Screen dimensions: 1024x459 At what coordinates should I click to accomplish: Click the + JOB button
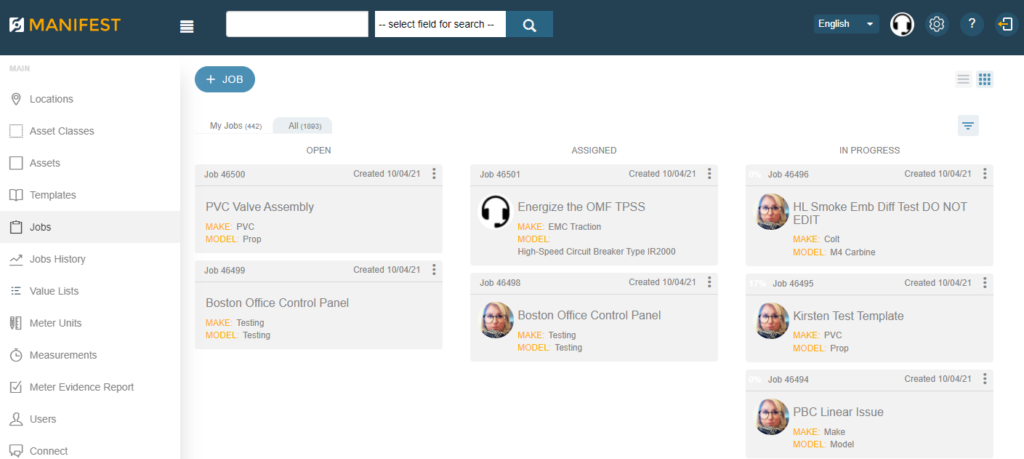(x=225, y=79)
